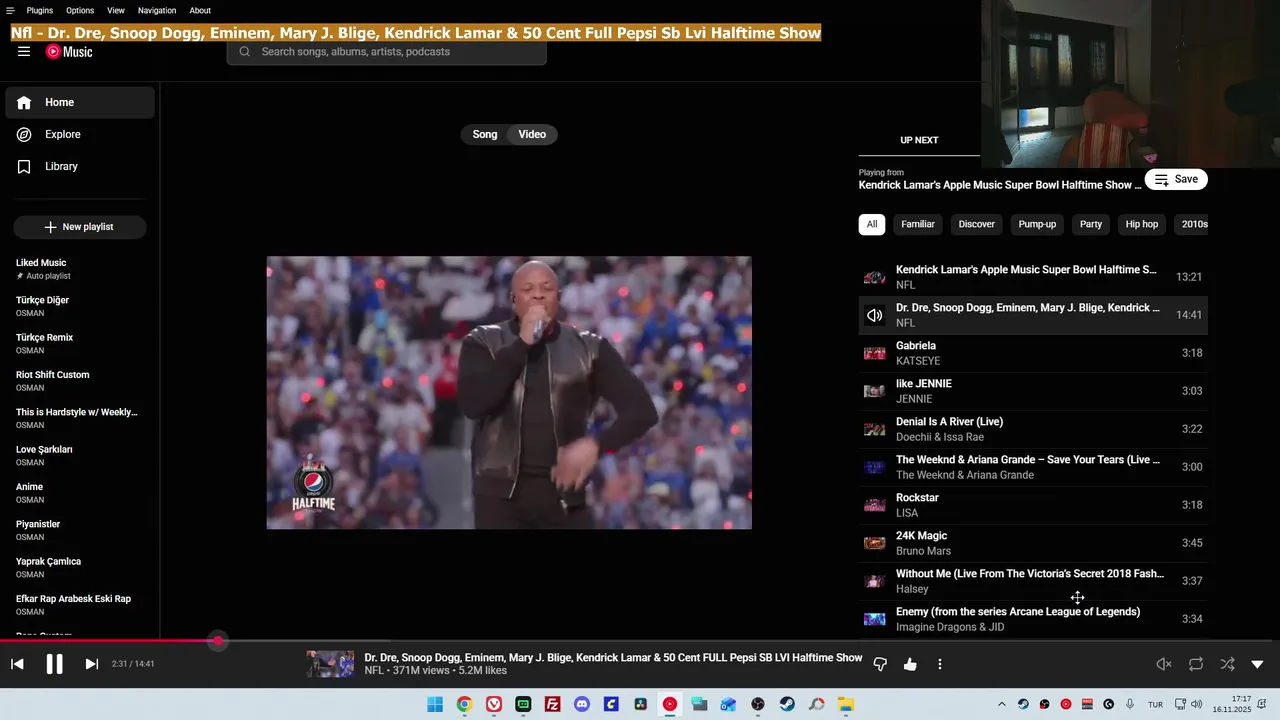1280x720 pixels.
Task: Collapse the player page with down arrow
Action: [x=1258, y=664]
